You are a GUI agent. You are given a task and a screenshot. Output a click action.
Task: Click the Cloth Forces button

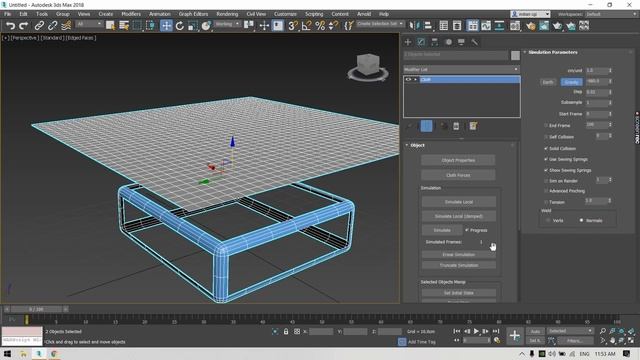458,175
